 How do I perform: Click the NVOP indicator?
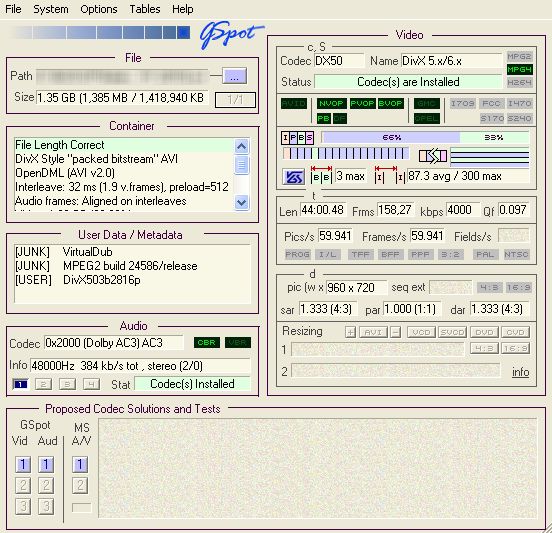pyautogui.click(x=331, y=104)
